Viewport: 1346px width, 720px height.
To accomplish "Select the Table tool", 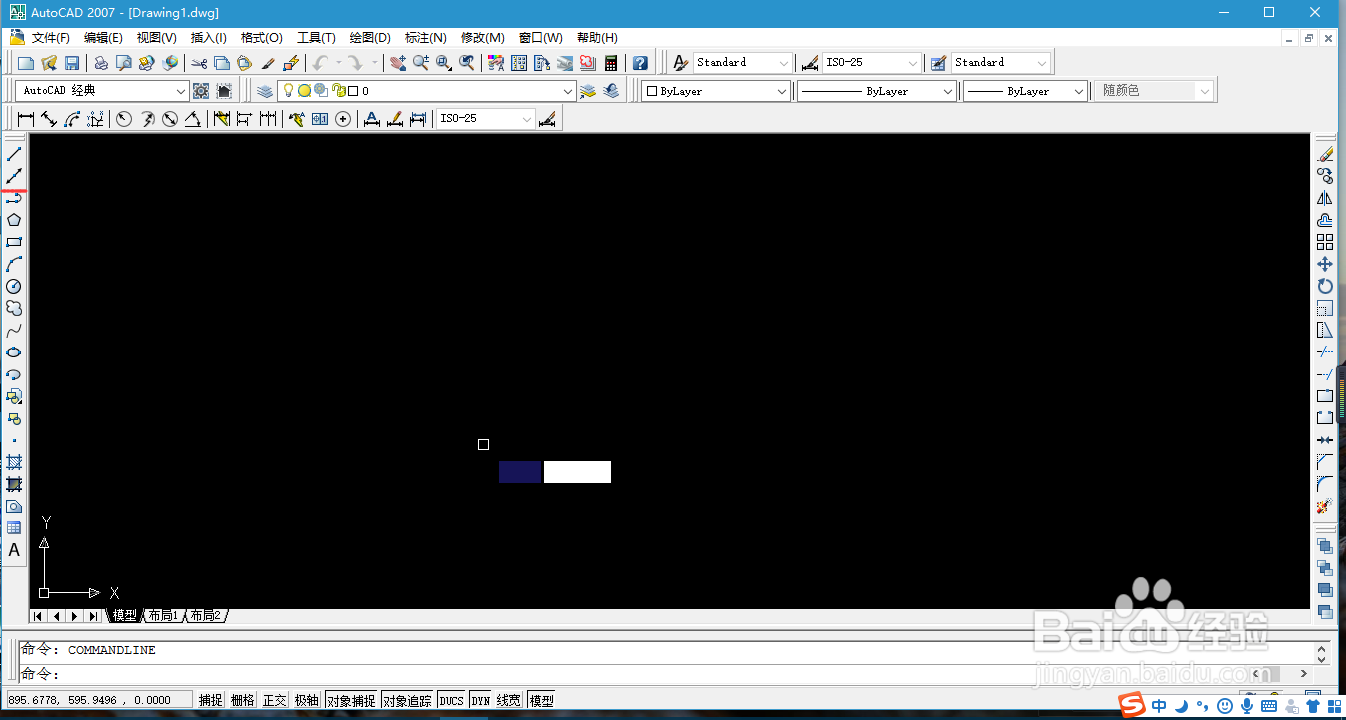I will tap(14, 528).
